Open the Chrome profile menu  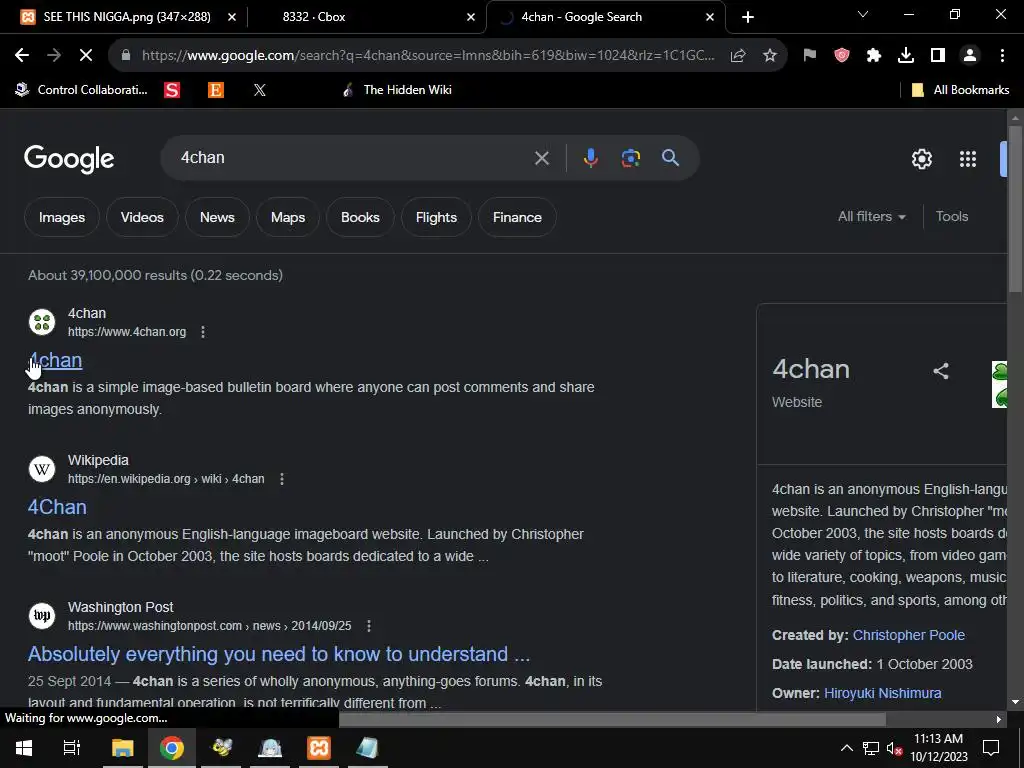tap(970, 56)
